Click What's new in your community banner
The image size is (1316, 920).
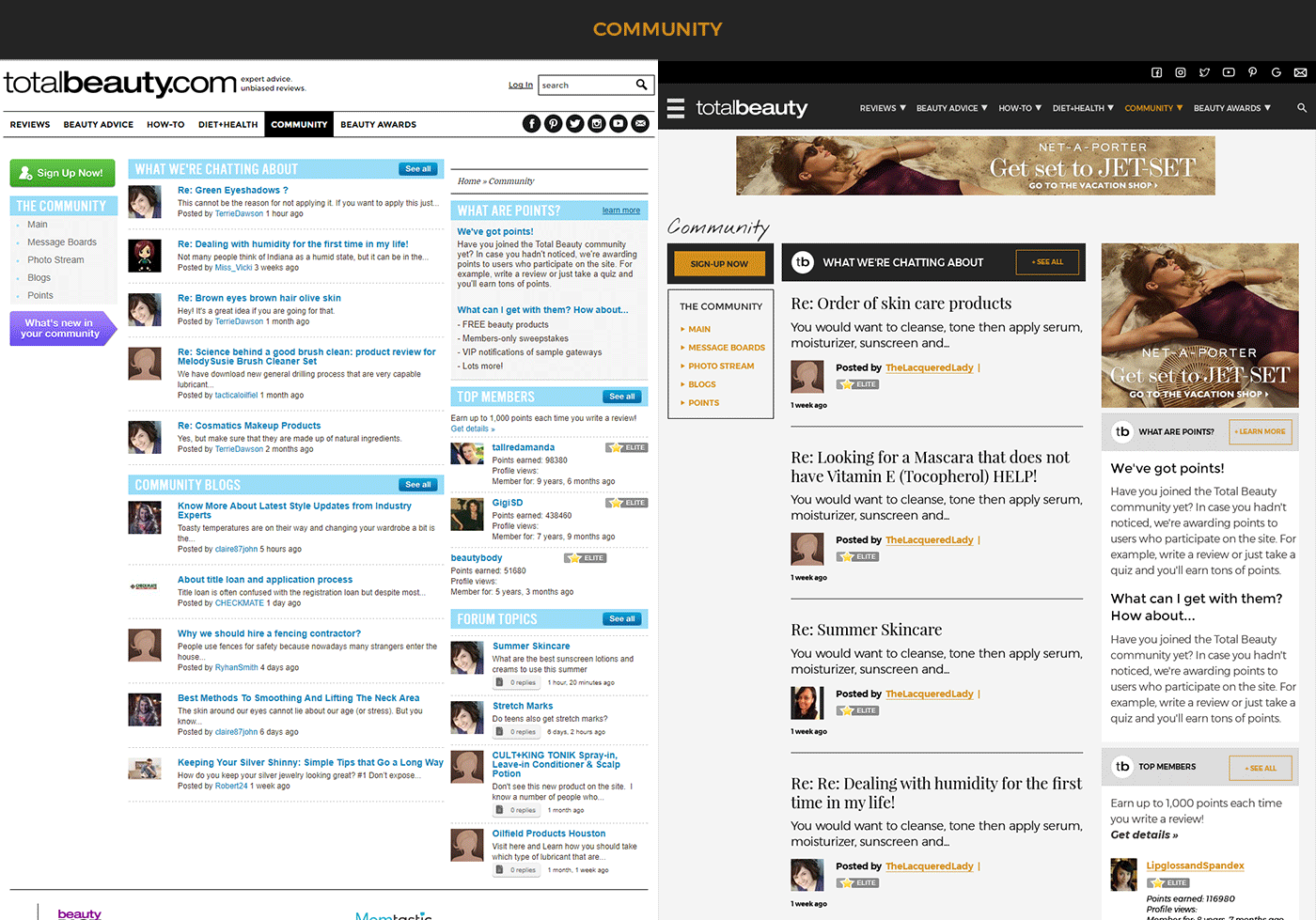(x=62, y=328)
